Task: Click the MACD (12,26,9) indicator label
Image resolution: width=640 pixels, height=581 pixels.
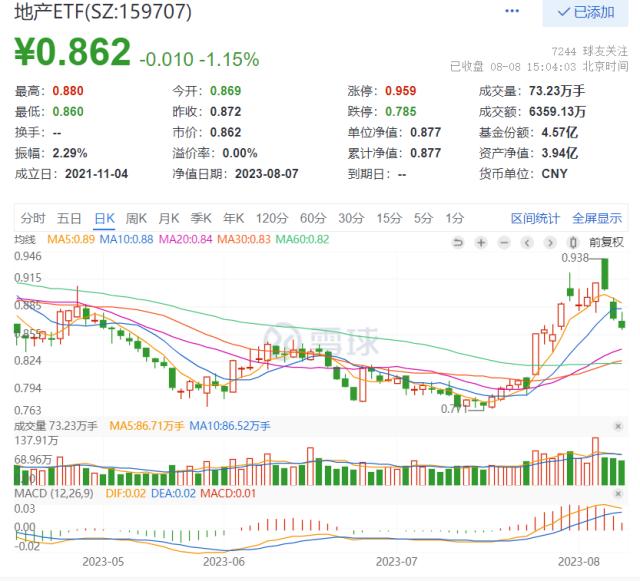Action: pyautogui.click(x=53, y=493)
